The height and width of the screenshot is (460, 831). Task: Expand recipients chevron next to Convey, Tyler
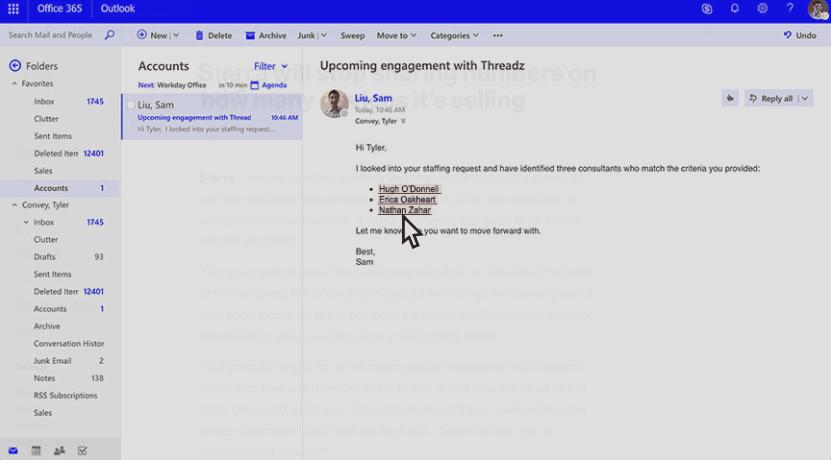[x=403, y=121]
